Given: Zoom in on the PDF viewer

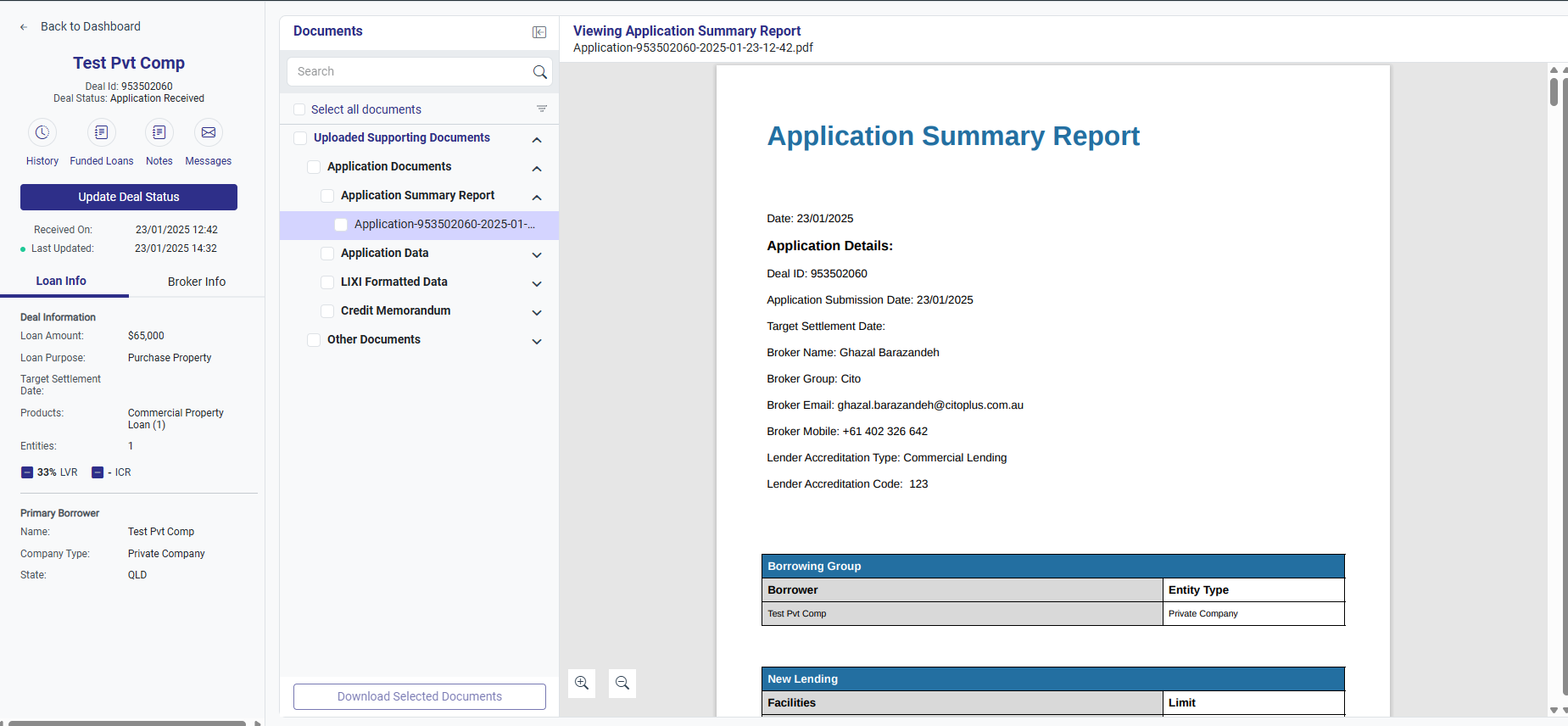Looking at the screenshot, I should click(582, 684).
